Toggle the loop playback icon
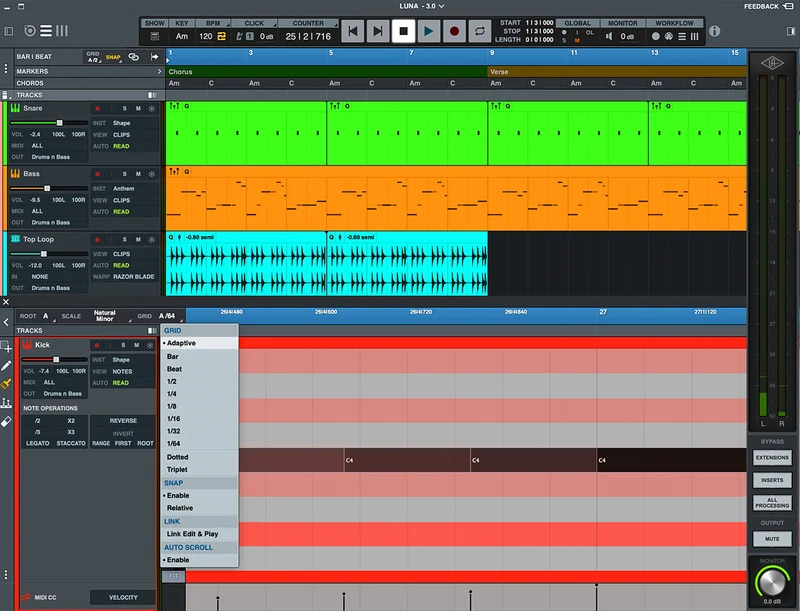Image resolution: width=800 pixels, height=611 pixels. tap(480, 31)
